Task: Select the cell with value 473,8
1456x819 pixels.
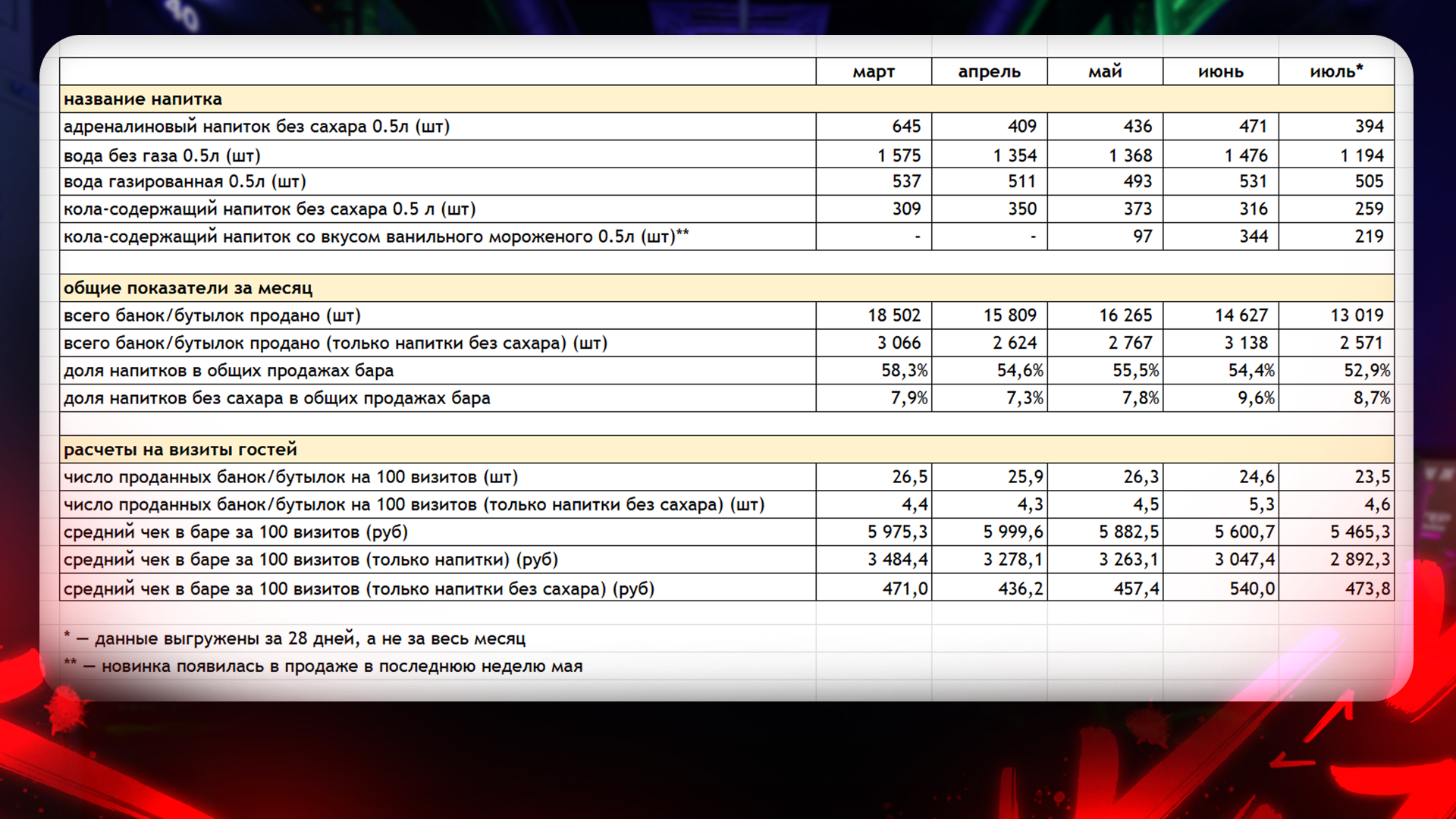Action: (x=1336, y=588)
